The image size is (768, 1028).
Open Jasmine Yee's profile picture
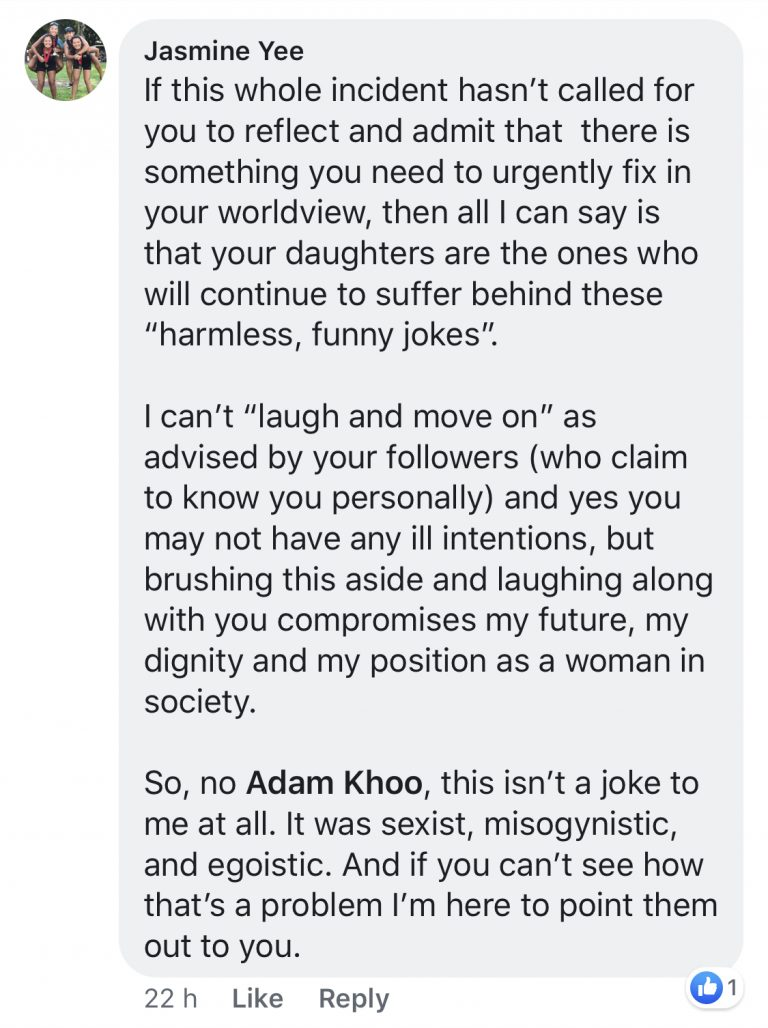coord(66,60)
